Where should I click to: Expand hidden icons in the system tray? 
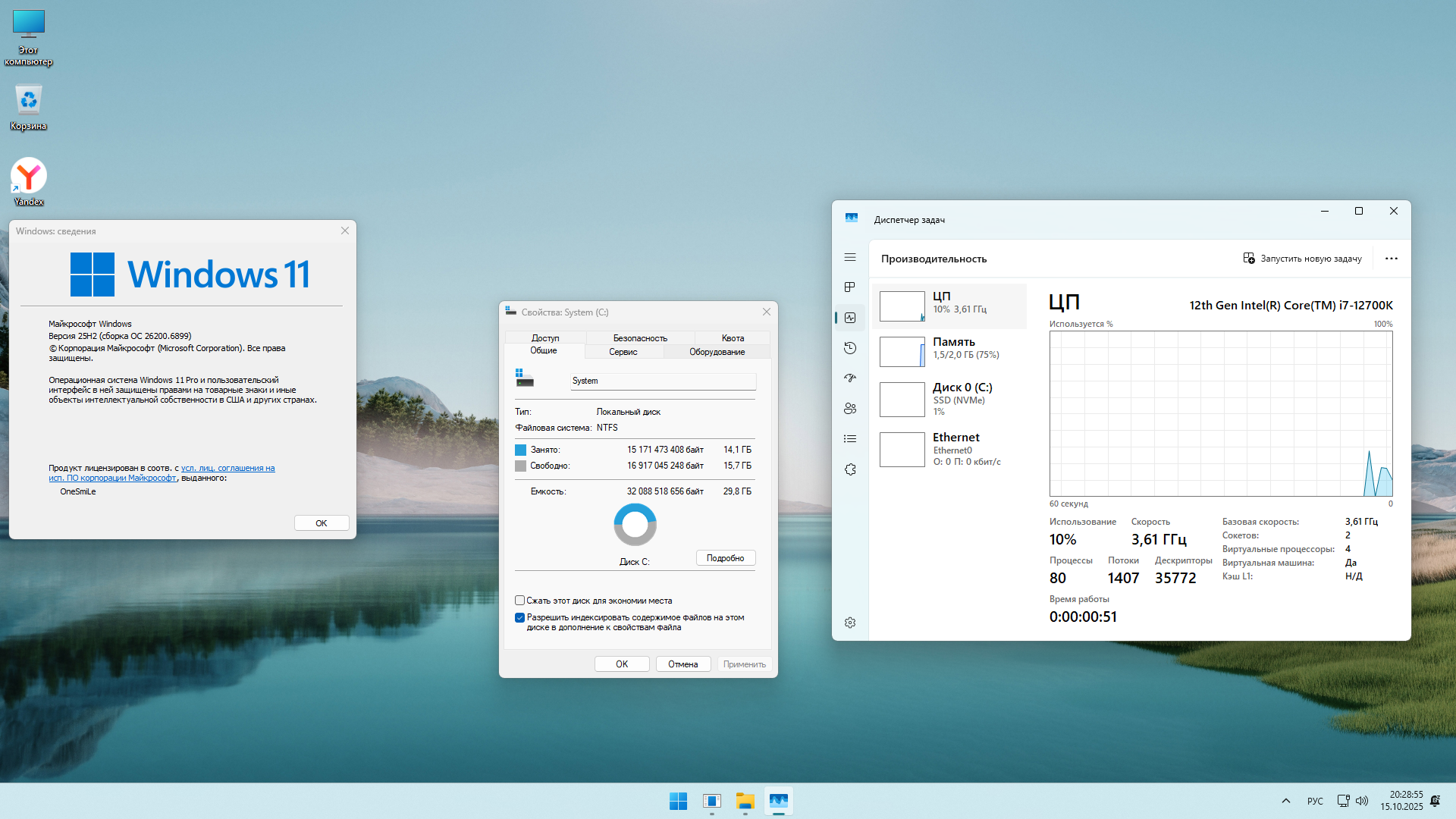point(1285,801)
